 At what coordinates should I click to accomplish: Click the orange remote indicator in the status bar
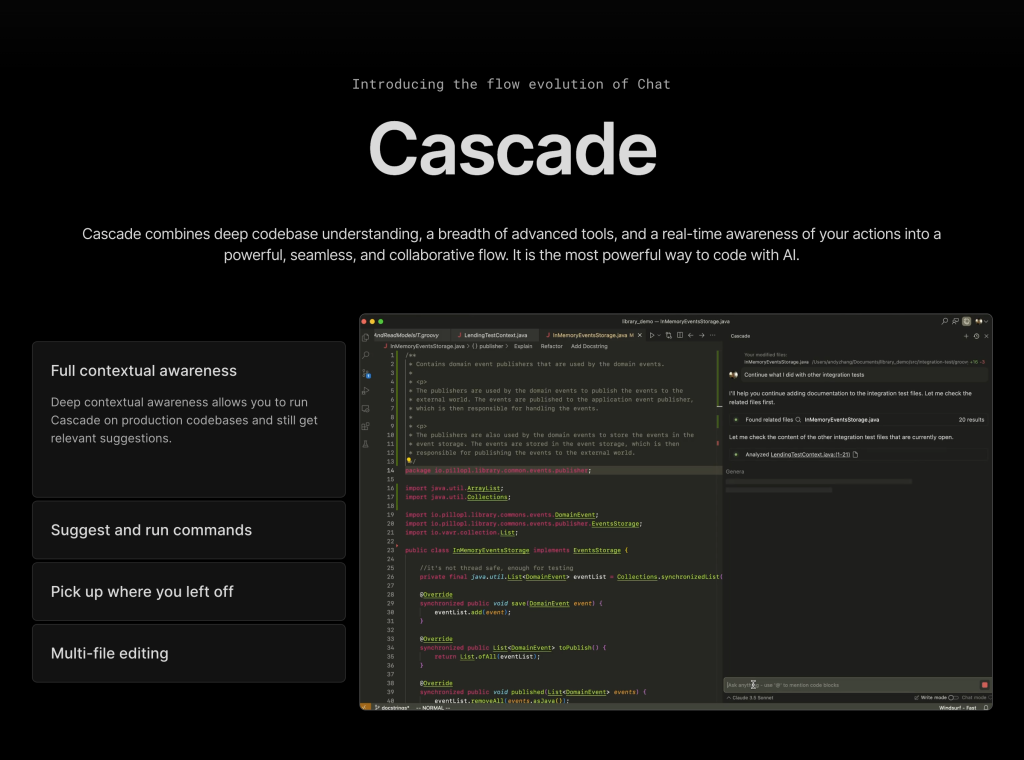pyautogui.click(x=366, y=708)
